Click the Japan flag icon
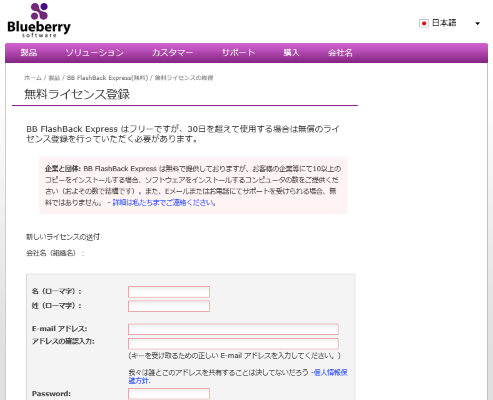Viewport: 493px width, 400px height. tap(424, 23)
